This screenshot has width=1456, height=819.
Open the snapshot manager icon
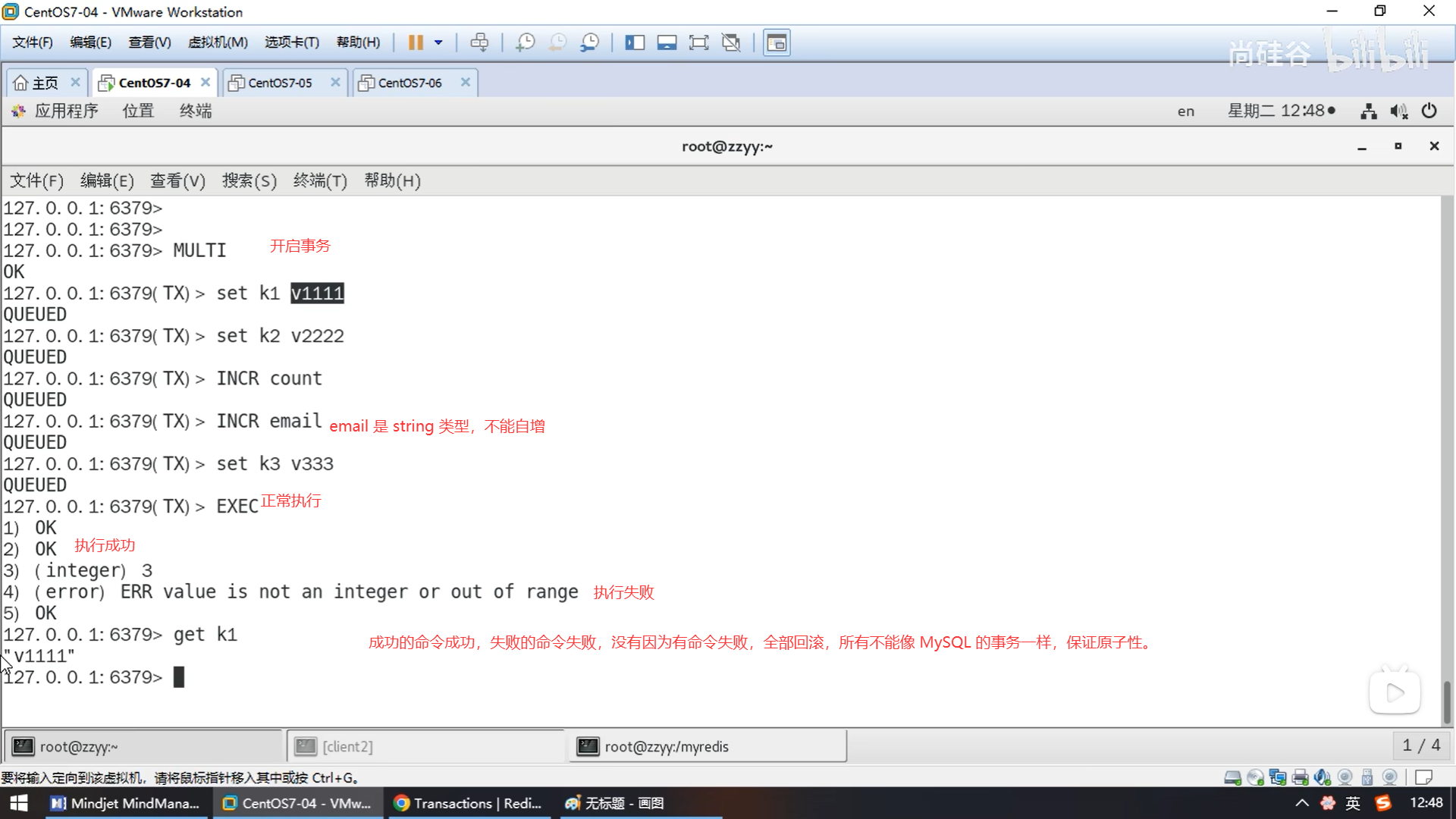[590, 42]
